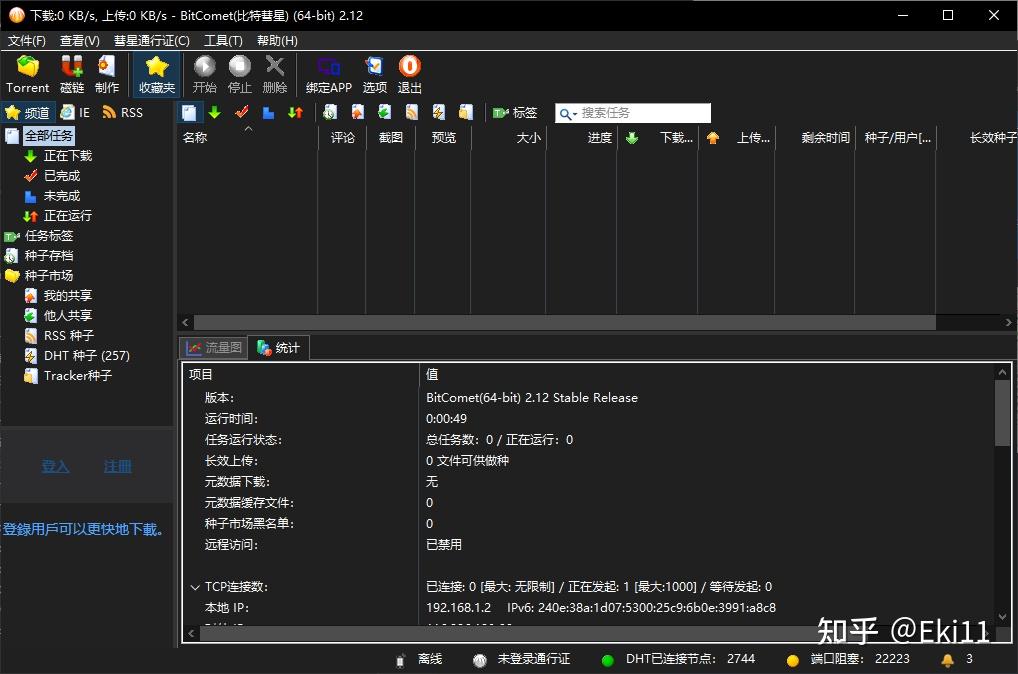Image resolution: width=1018 pixels, height=674 pixels.
Task: Click the DHT torrents icon in task toolbar
Action: coord(439,113)
